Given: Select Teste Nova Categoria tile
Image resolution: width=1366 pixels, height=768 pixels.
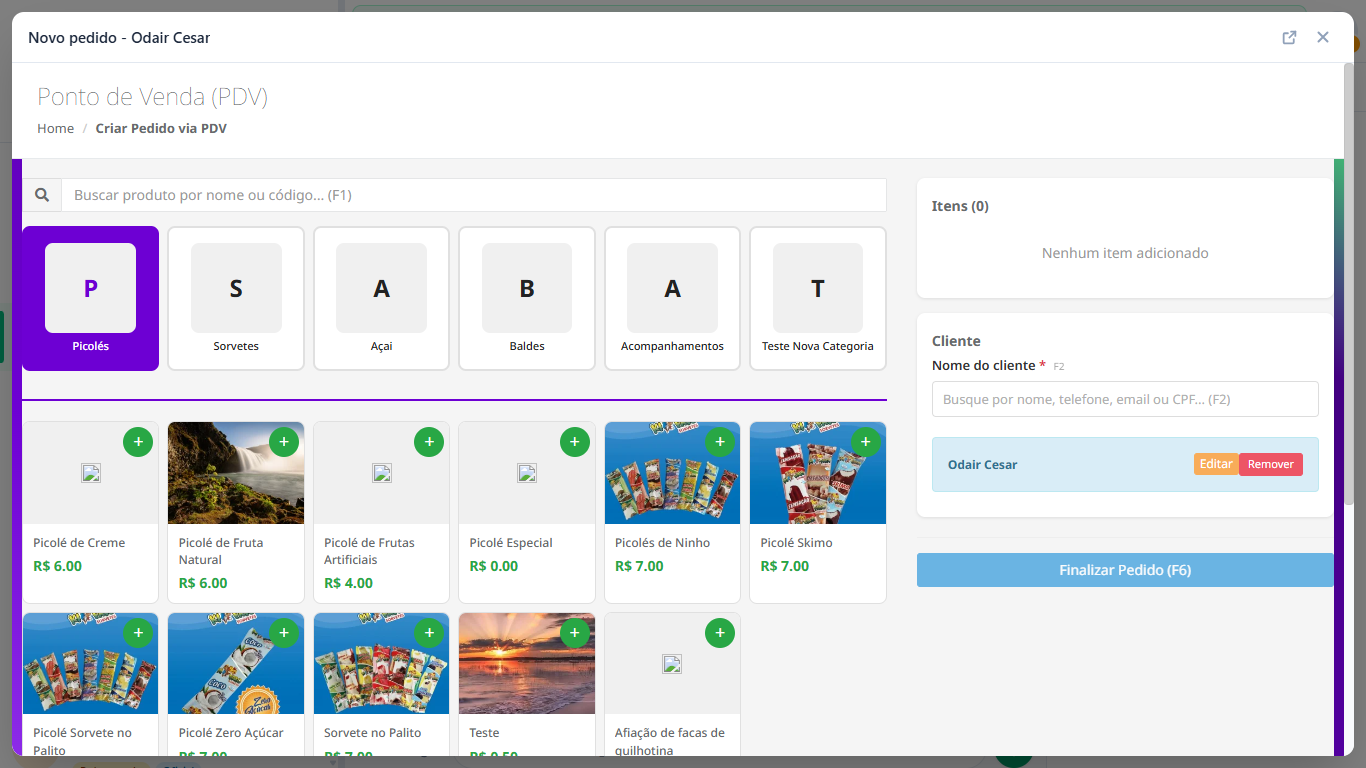Looking at the screenshot, I should [x=818, y=298].
